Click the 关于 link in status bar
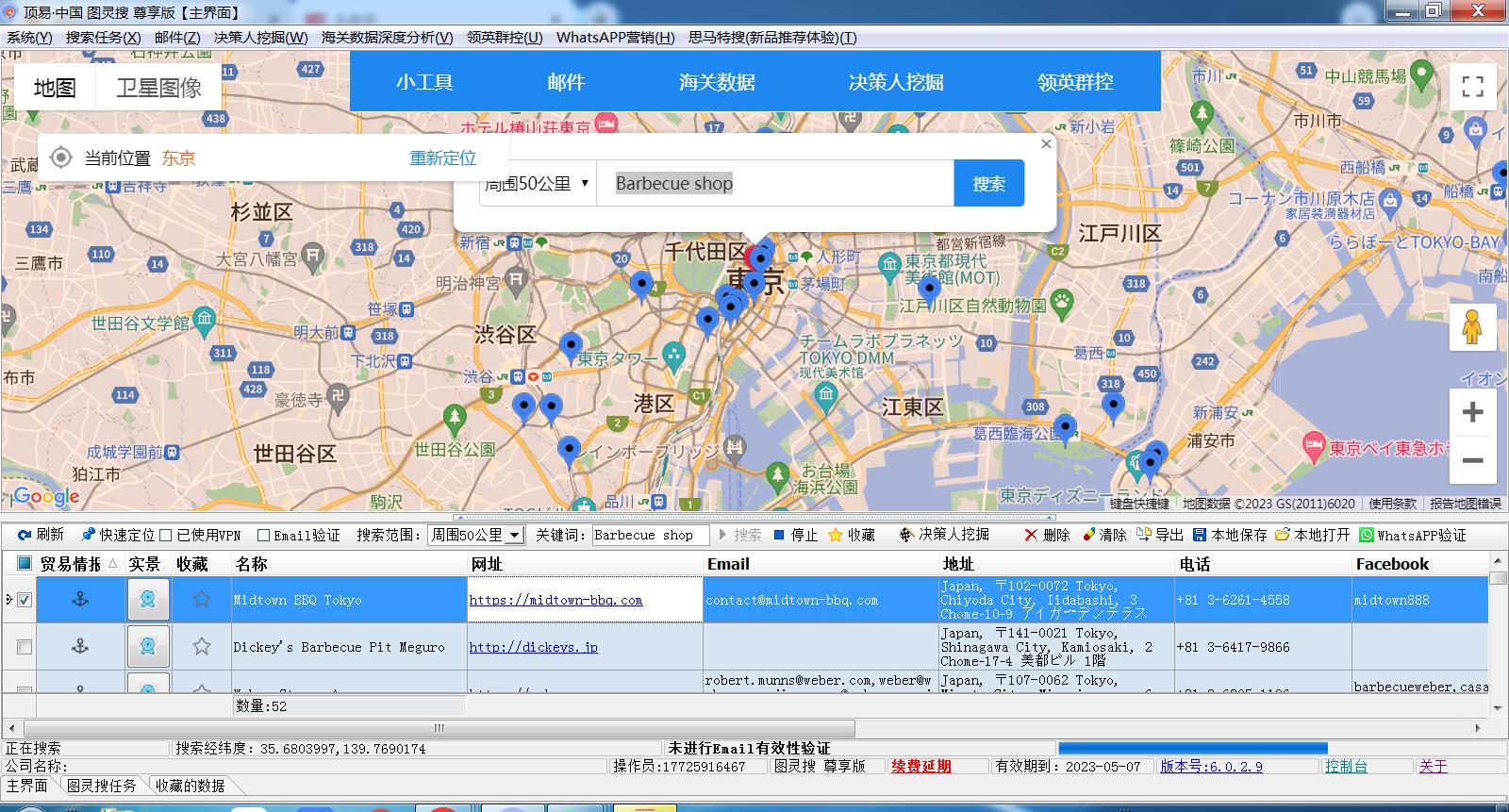This screenshot has height=812, width=1509. [x=1433, y=766]
